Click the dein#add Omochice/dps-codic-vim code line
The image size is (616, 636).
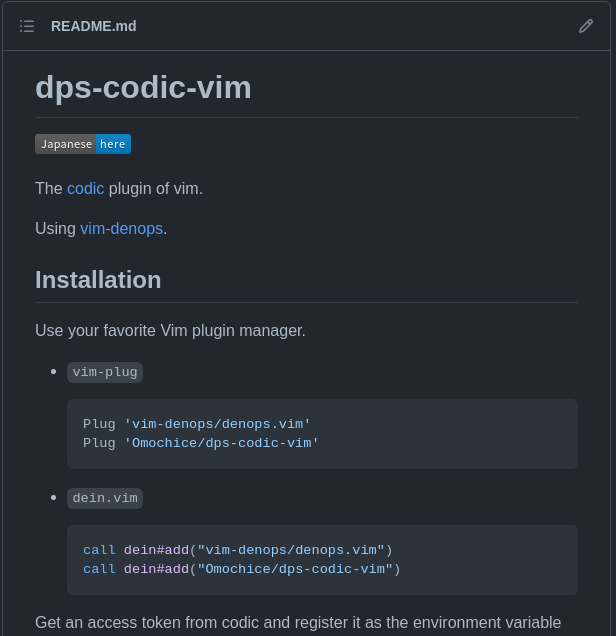[242, 569]
